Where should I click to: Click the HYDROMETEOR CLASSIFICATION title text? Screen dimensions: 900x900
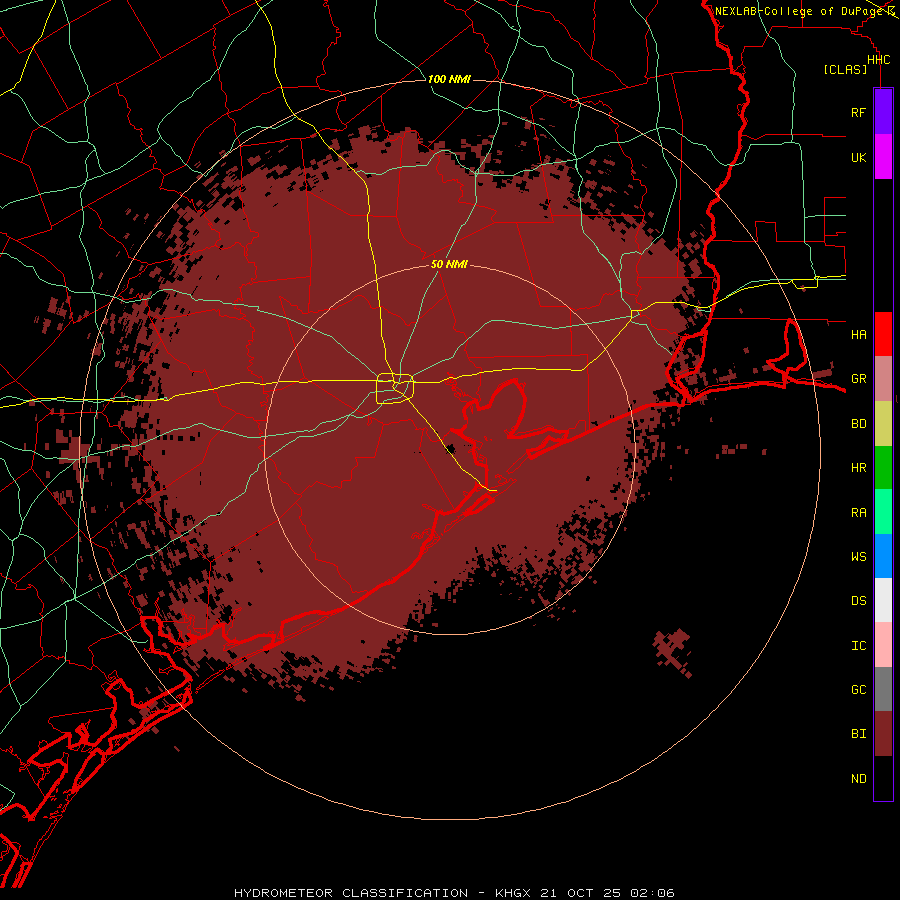pyautogui.click(x=351, y=893)
